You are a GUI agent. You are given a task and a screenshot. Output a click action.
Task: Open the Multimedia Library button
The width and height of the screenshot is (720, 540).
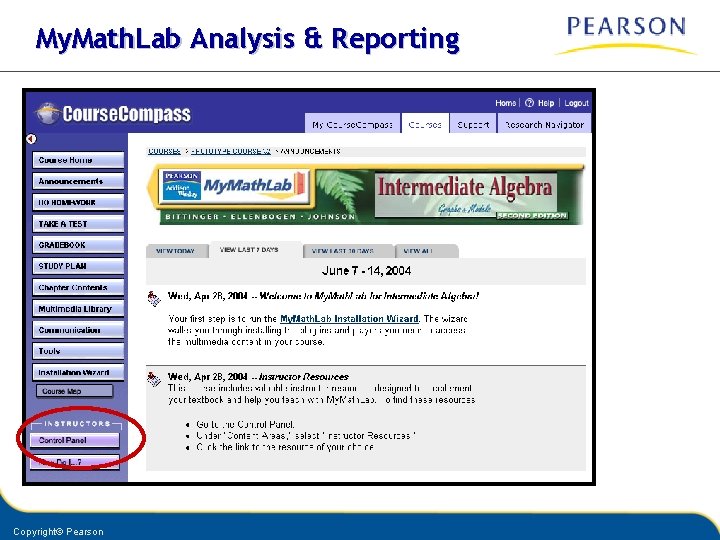pos(78,309)
